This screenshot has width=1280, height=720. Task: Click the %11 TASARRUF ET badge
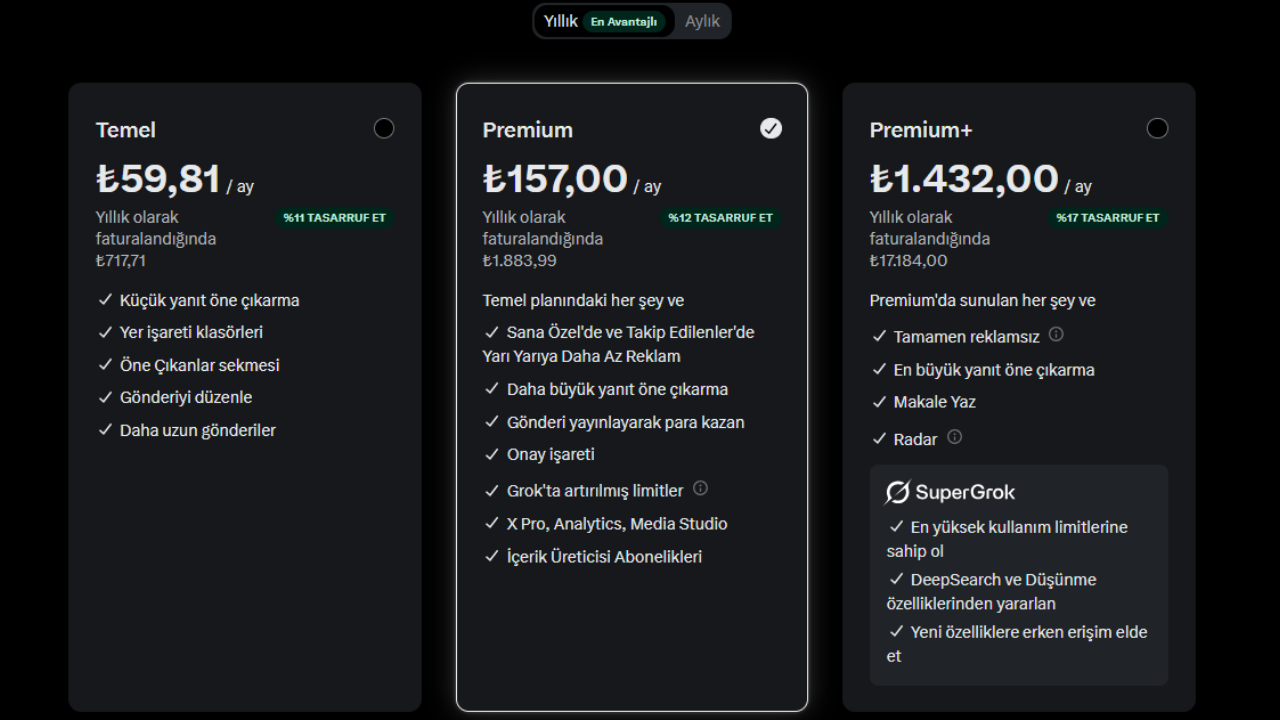334,218
